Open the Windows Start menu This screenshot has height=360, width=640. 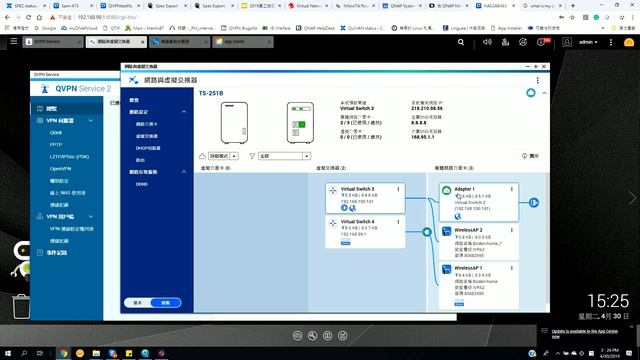click(x=8, y=353)
